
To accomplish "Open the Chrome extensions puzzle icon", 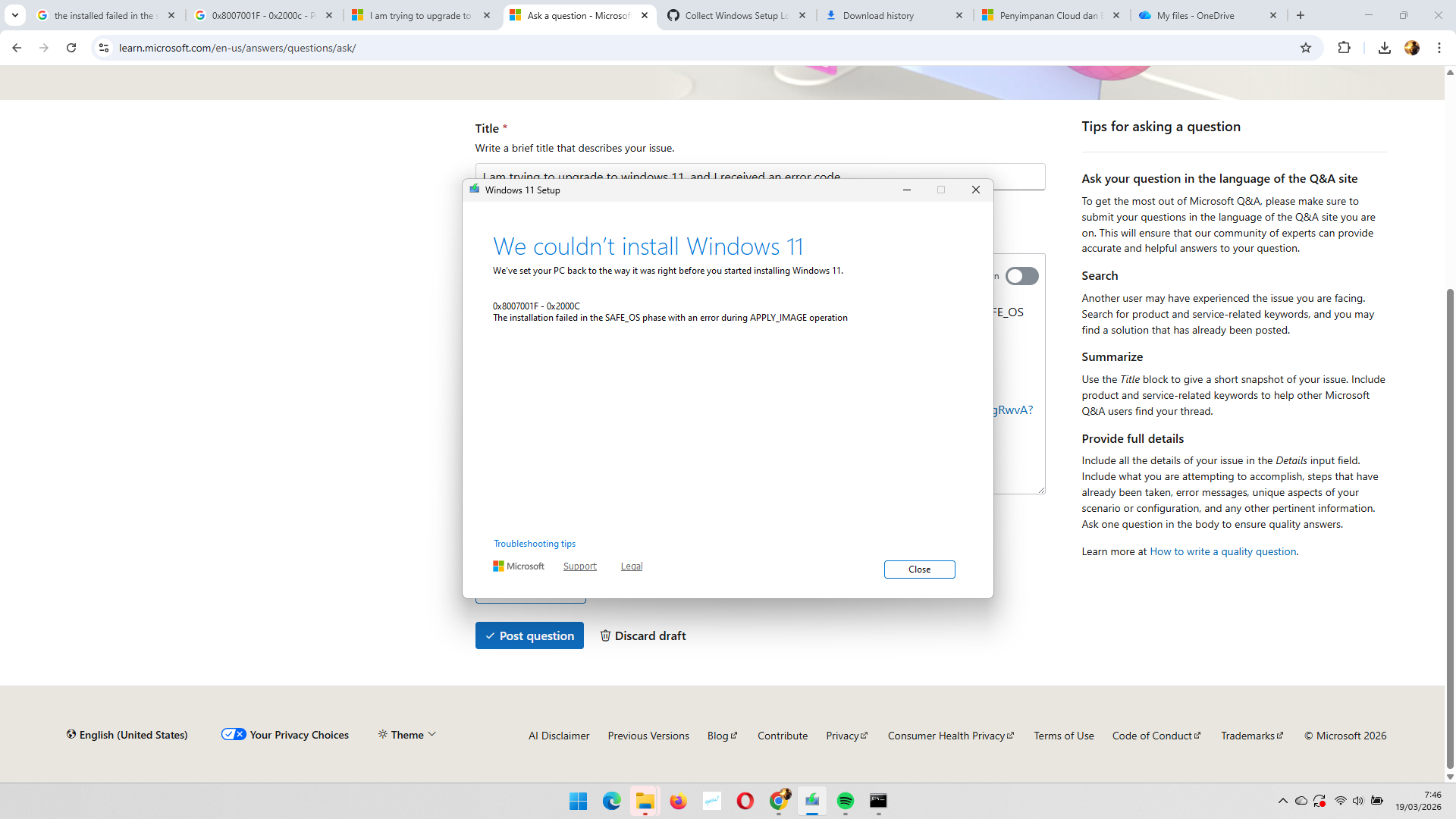I will tap(1344, 48).
